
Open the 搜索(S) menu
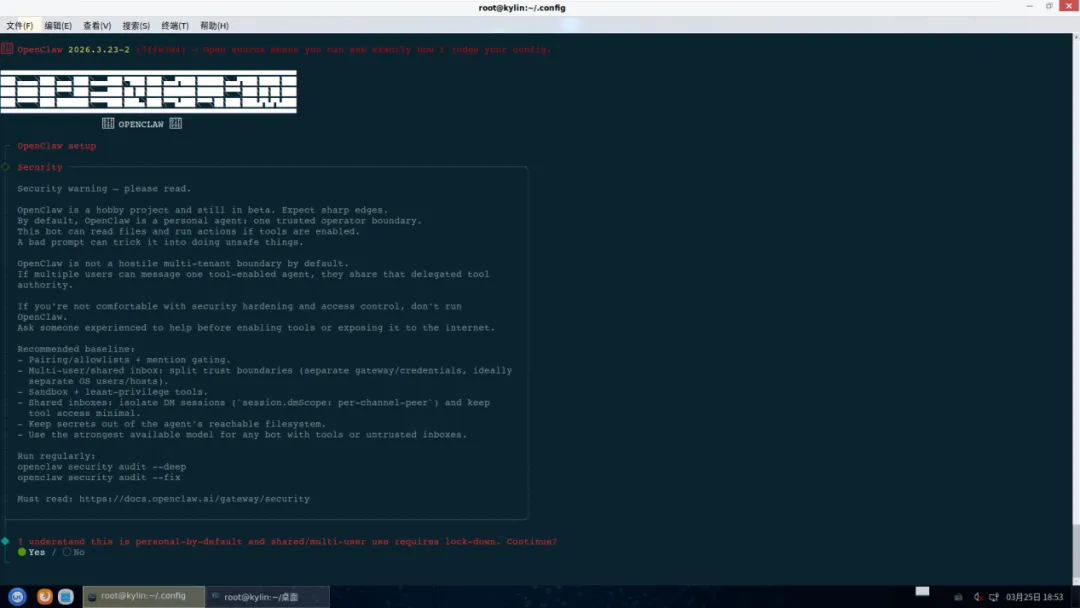point(136,25)
